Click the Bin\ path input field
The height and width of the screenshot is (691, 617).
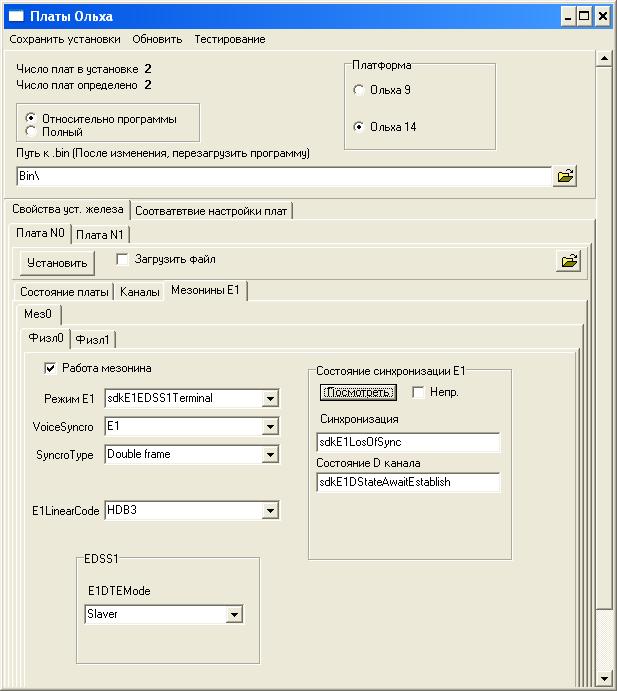point(284,176)
